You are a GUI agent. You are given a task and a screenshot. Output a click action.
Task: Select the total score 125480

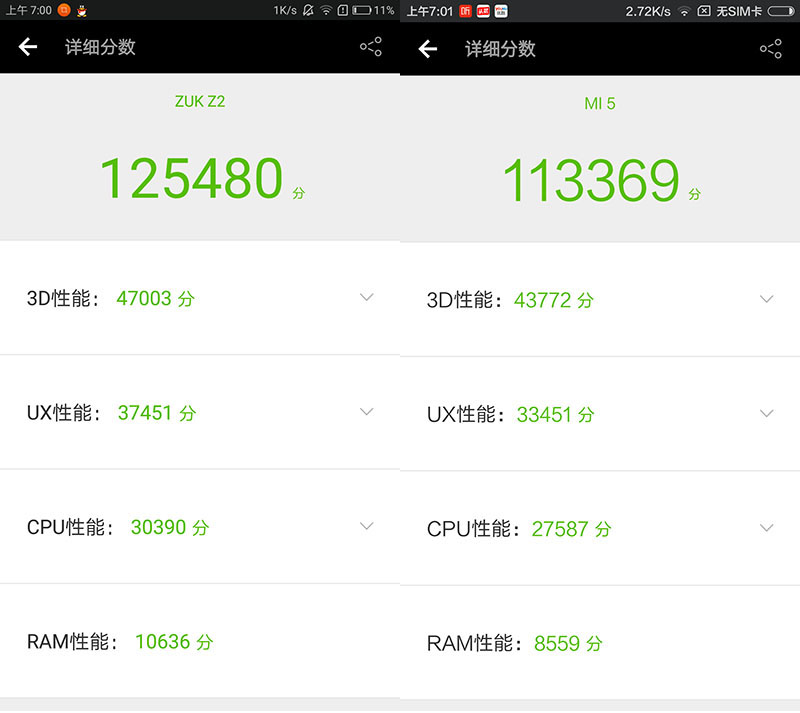tap(191, 178)
